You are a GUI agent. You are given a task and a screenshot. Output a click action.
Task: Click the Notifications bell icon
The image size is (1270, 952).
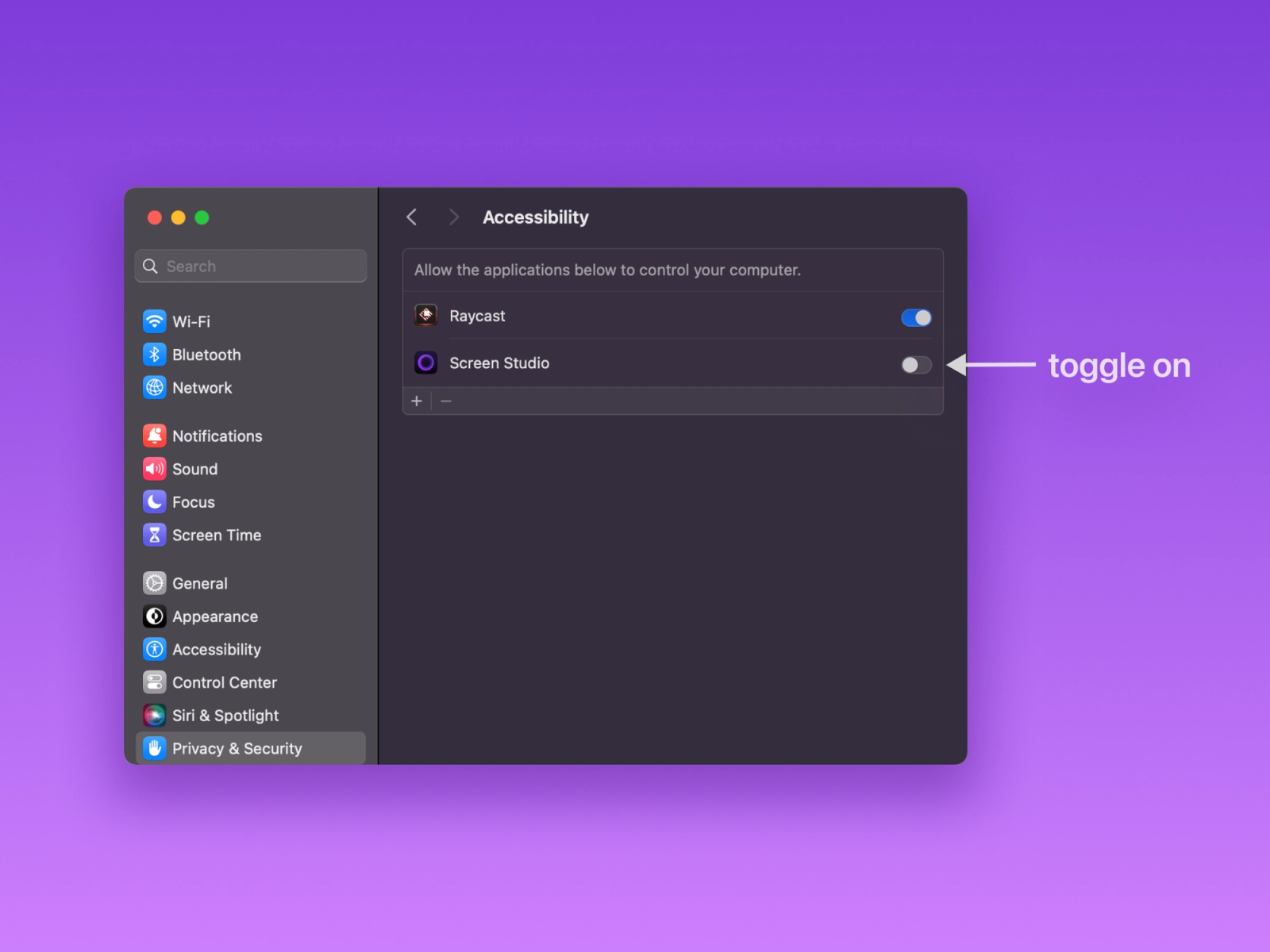point(154,436)
